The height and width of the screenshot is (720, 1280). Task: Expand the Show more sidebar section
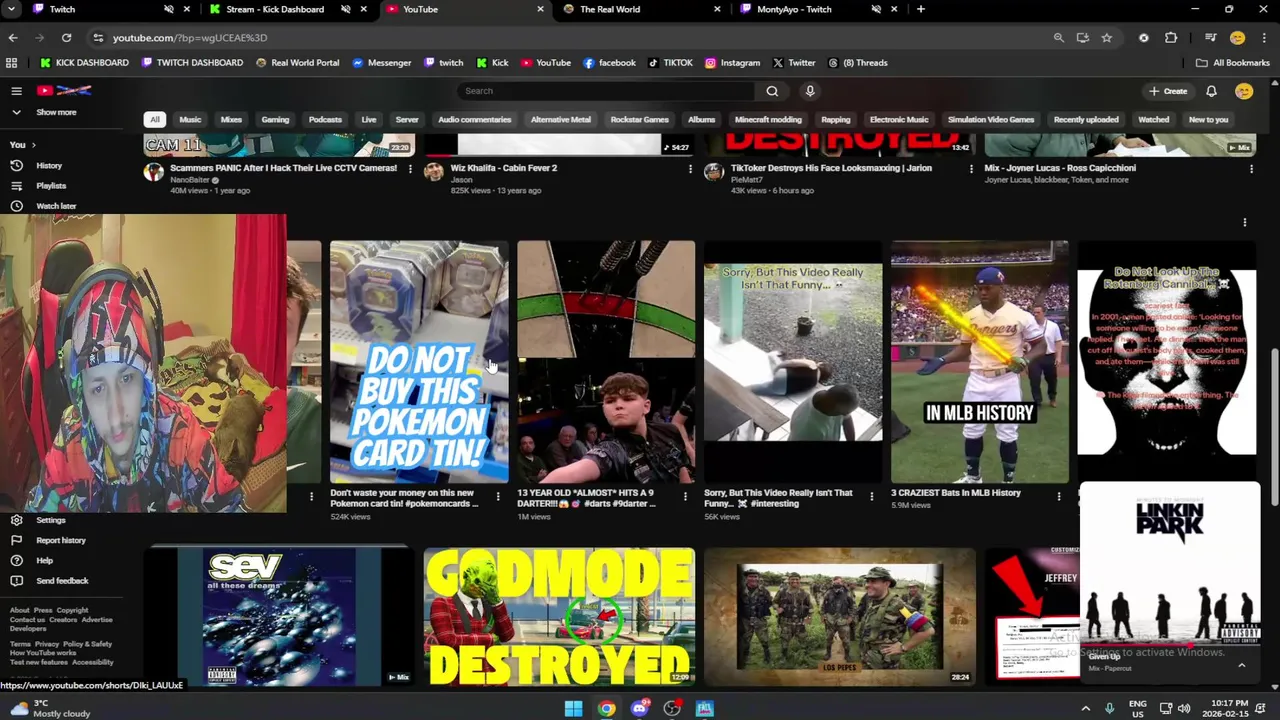[56, 112]
